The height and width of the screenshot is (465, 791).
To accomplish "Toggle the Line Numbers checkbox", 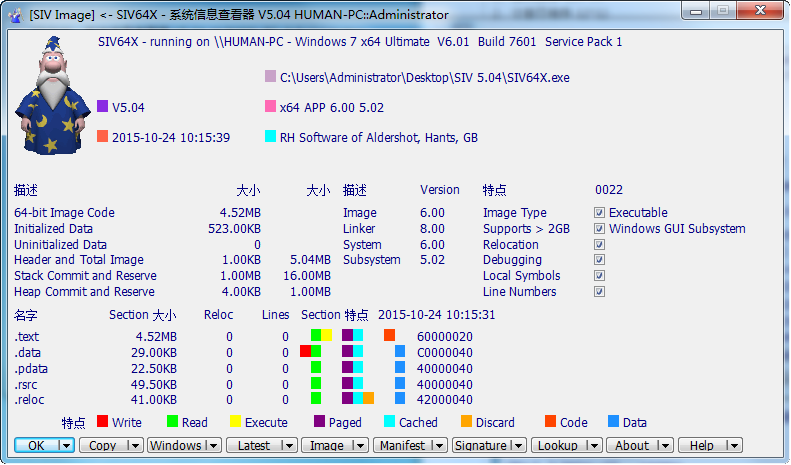I will [x=599, y=292].
